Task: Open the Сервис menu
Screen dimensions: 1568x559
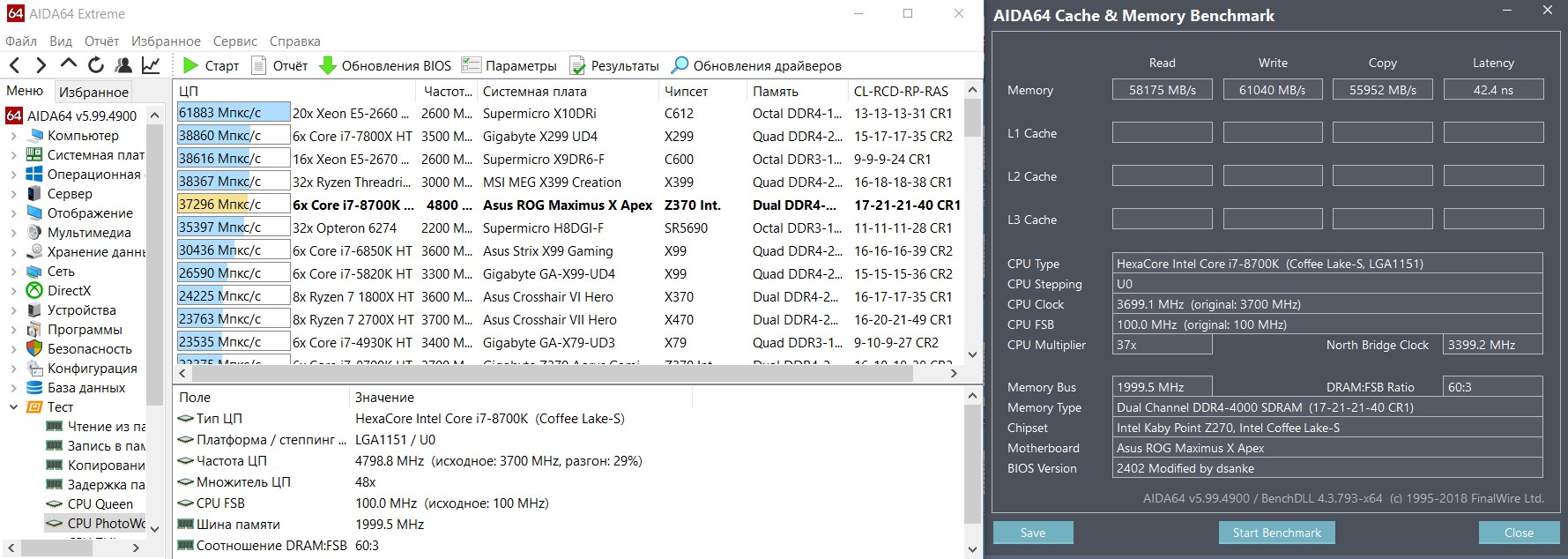Action: 234,41
